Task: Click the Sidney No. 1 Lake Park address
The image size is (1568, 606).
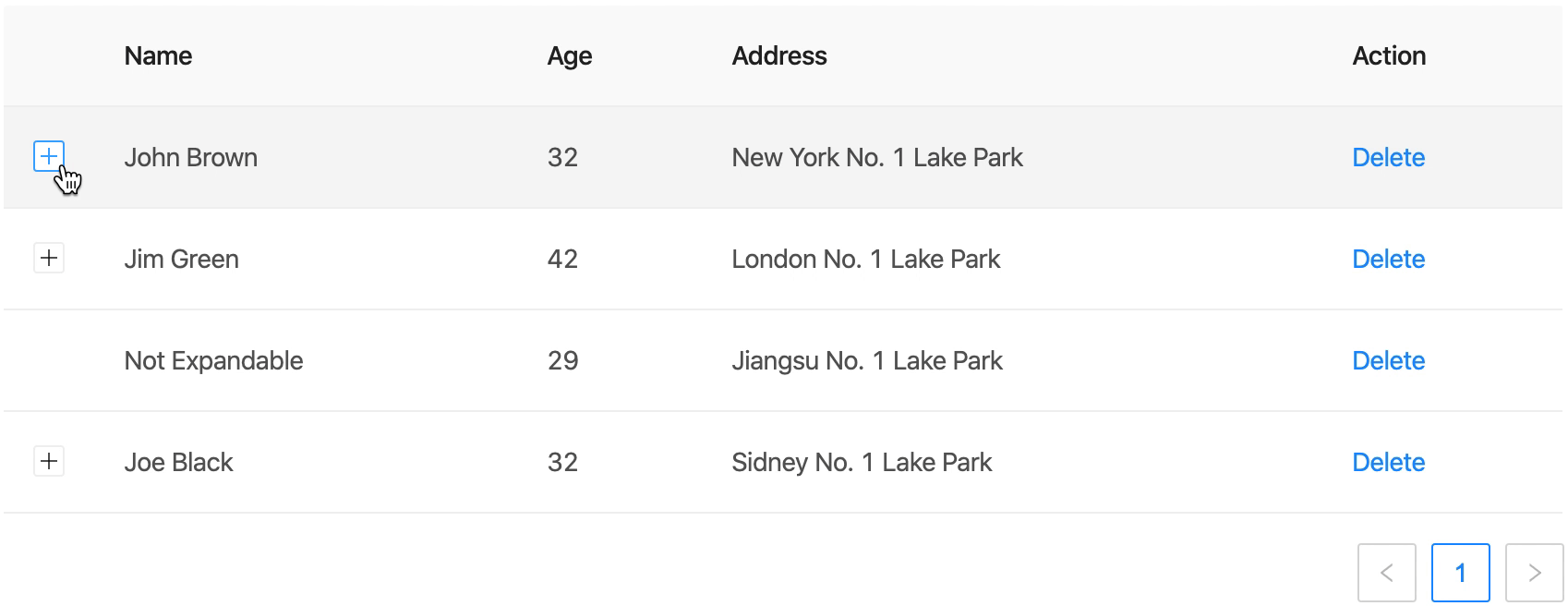Action: tap(861, 462)
